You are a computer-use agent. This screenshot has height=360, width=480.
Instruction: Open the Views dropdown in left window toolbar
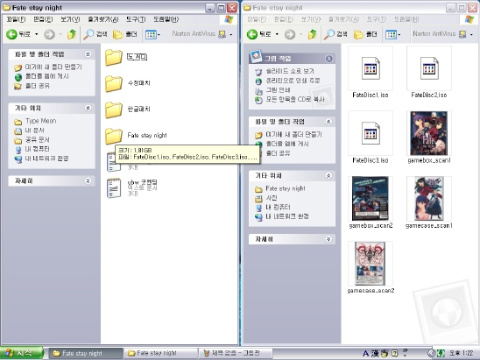153,34
